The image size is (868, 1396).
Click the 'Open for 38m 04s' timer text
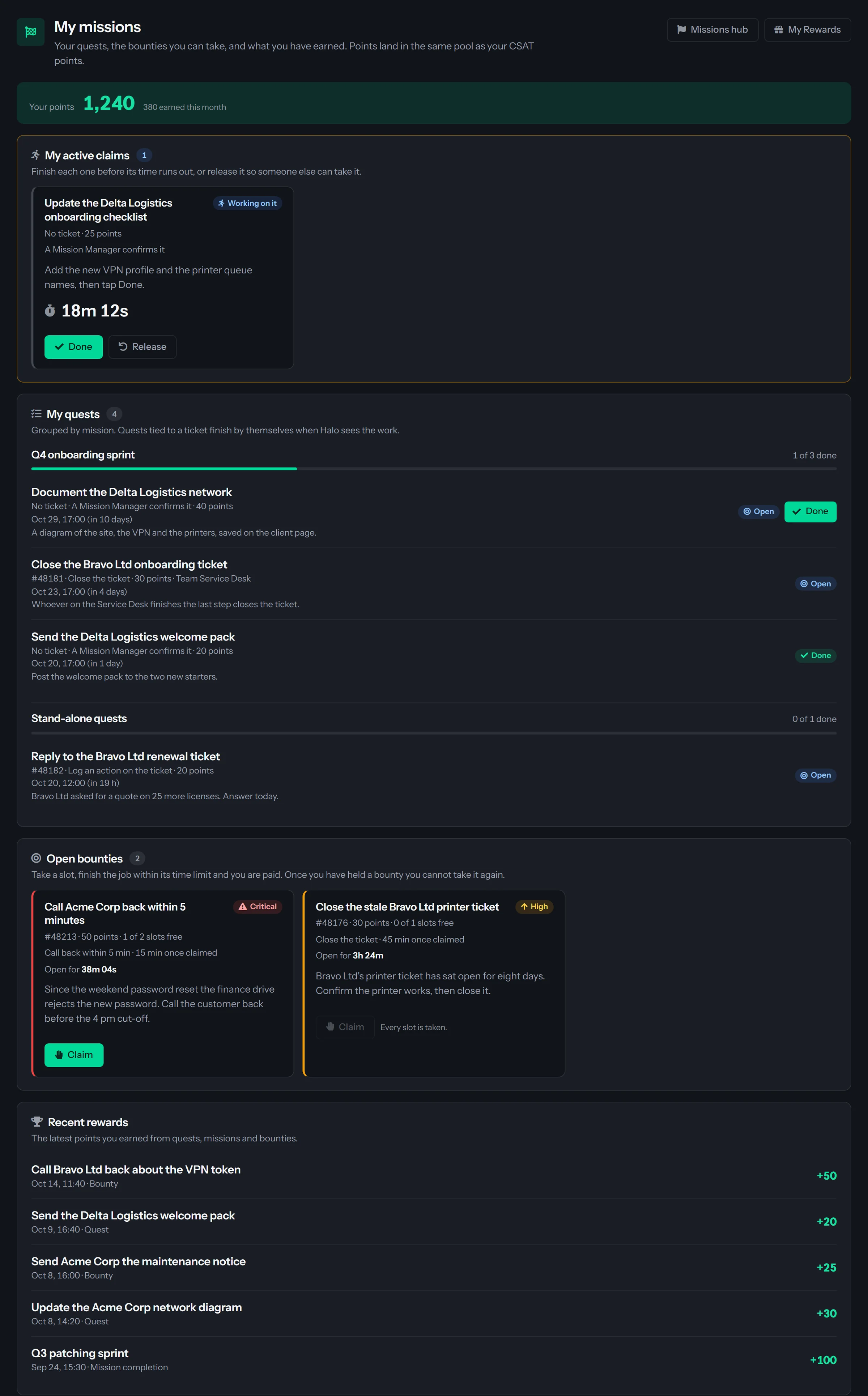tap(80, 970)
